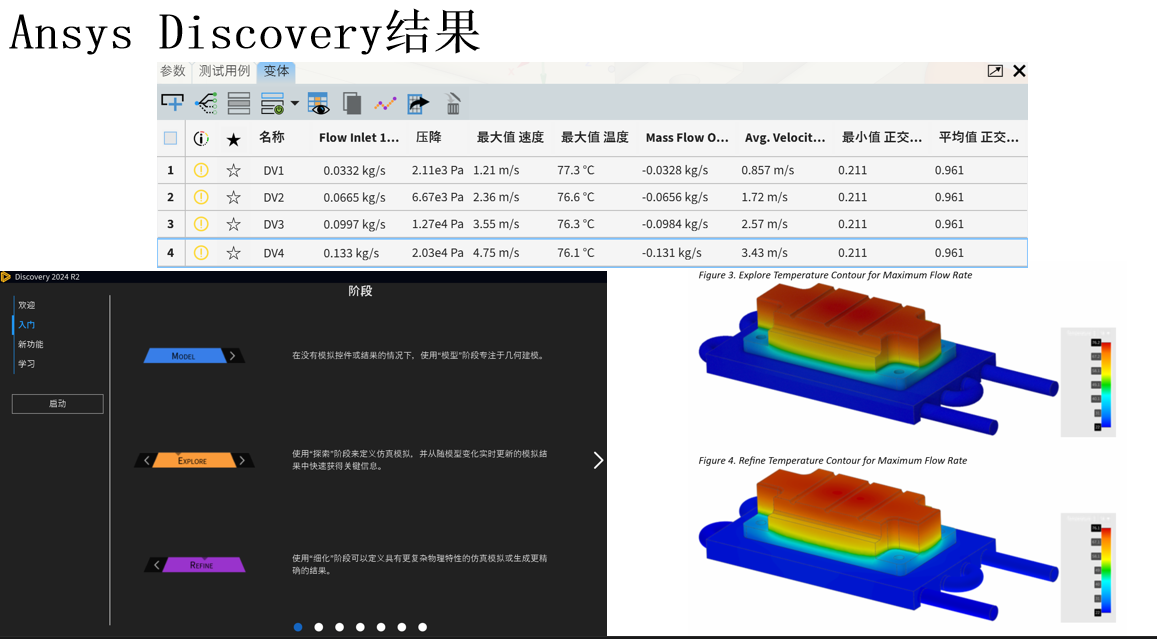Click the export table arrow icon
This screenshot has width=1157, height=639.
click(x=418, y=103)
